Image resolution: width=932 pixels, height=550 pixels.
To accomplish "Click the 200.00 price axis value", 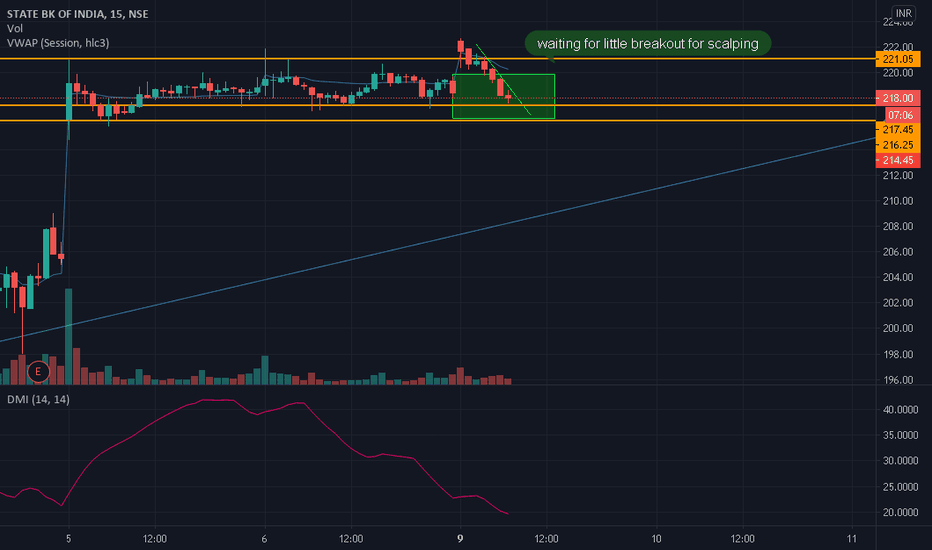I will click(x=898, y=328).
